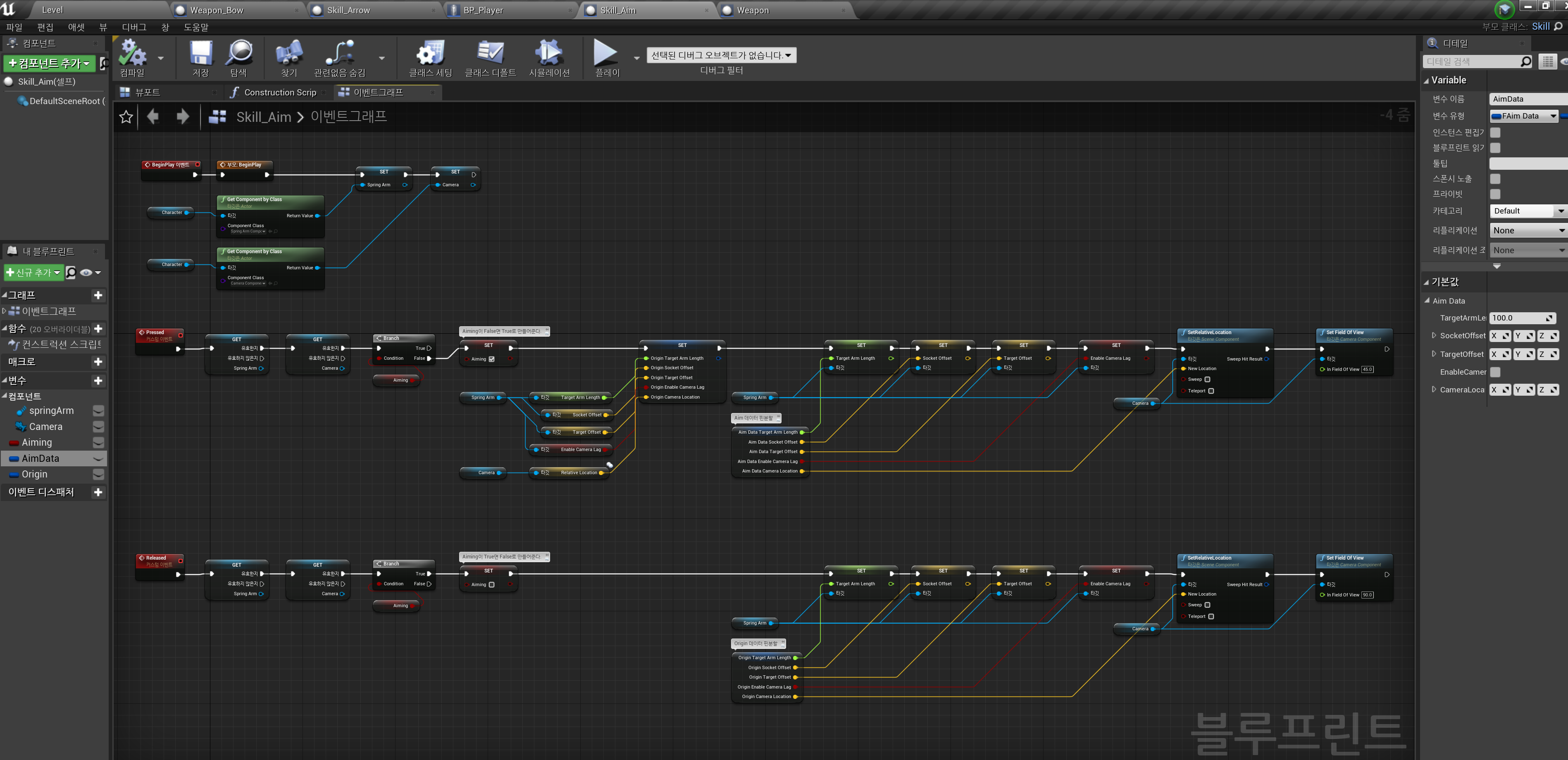The width and height of the screenshot is (1568, 760).
Task: Click the plus icon next to 함수
Action: tap(98, 329)
